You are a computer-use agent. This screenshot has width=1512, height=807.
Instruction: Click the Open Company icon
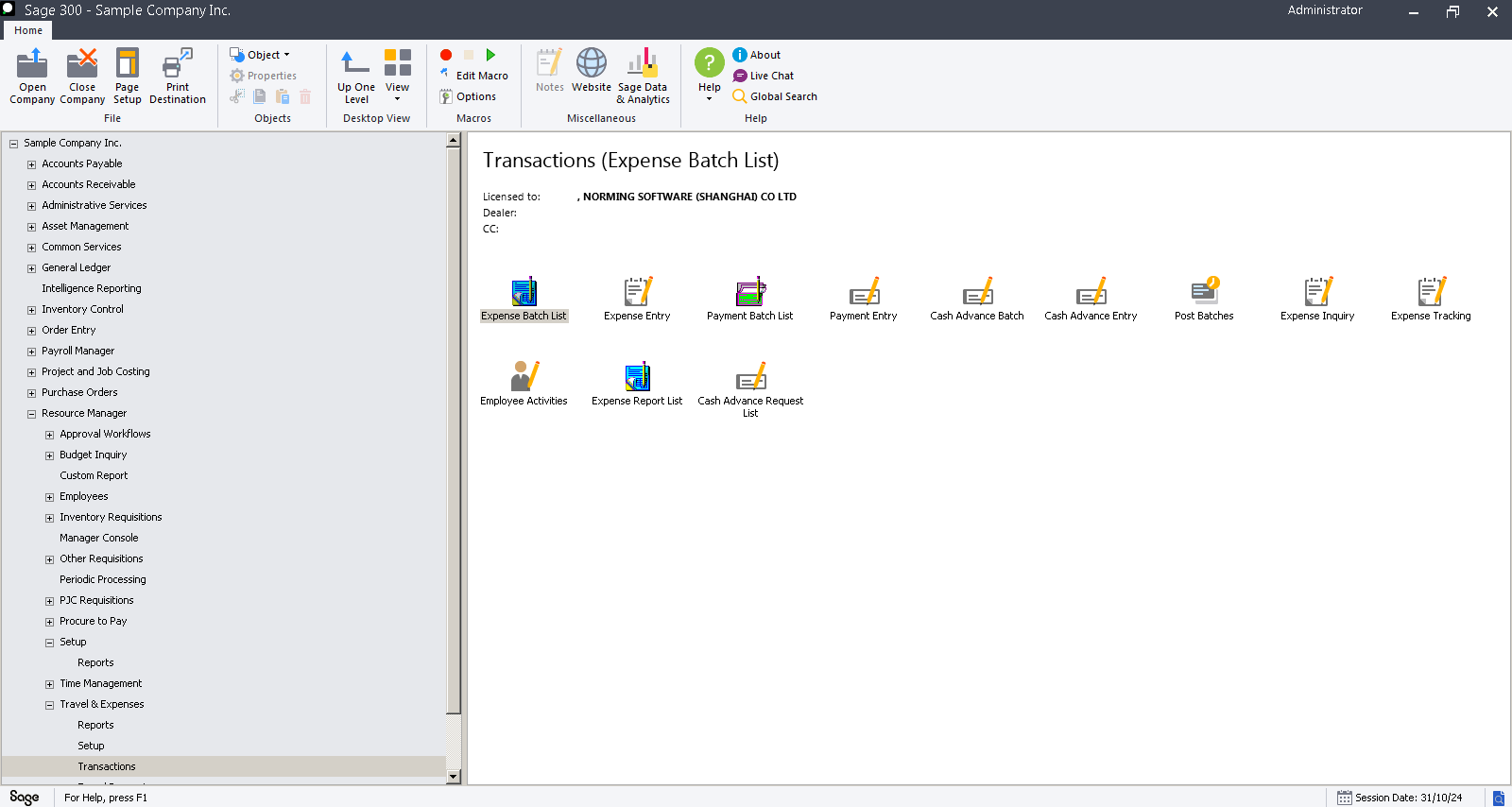coord(32,64)
